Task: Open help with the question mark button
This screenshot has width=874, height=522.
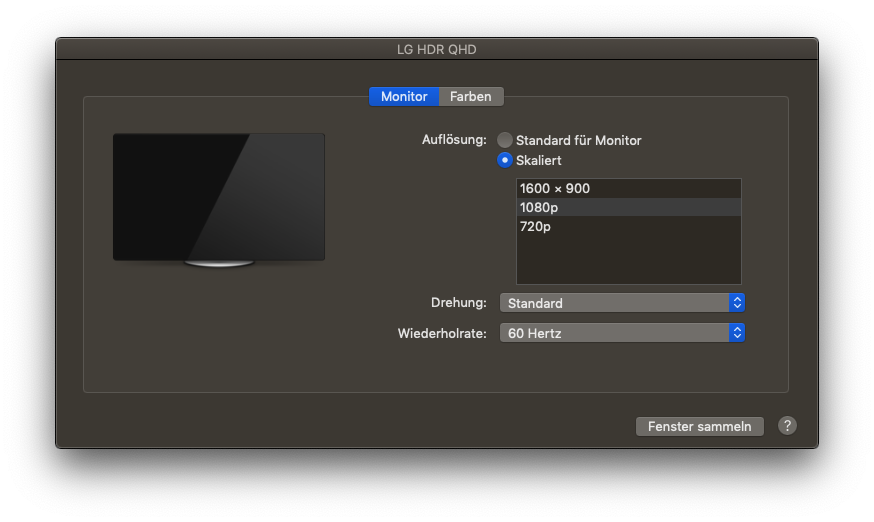Action: [x=787, y=426]
